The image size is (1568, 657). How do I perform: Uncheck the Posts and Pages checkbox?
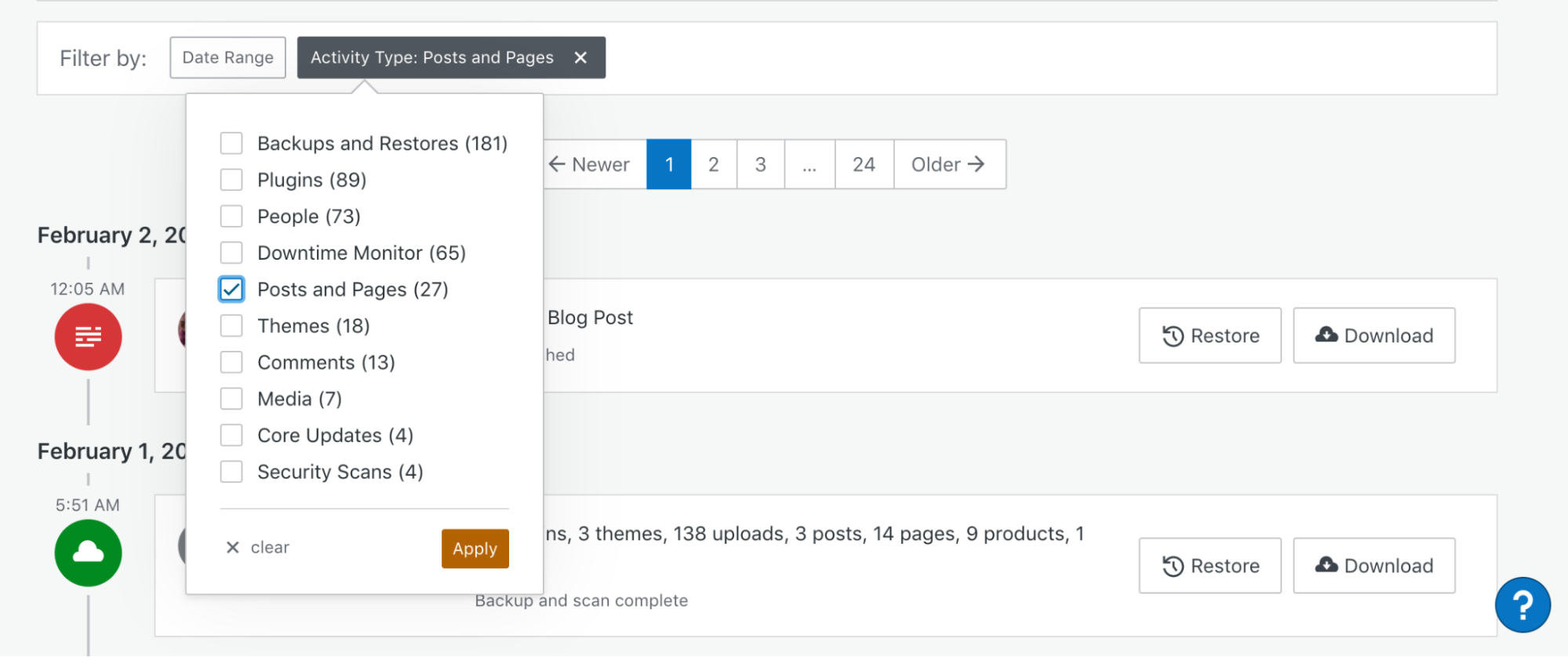231,290
